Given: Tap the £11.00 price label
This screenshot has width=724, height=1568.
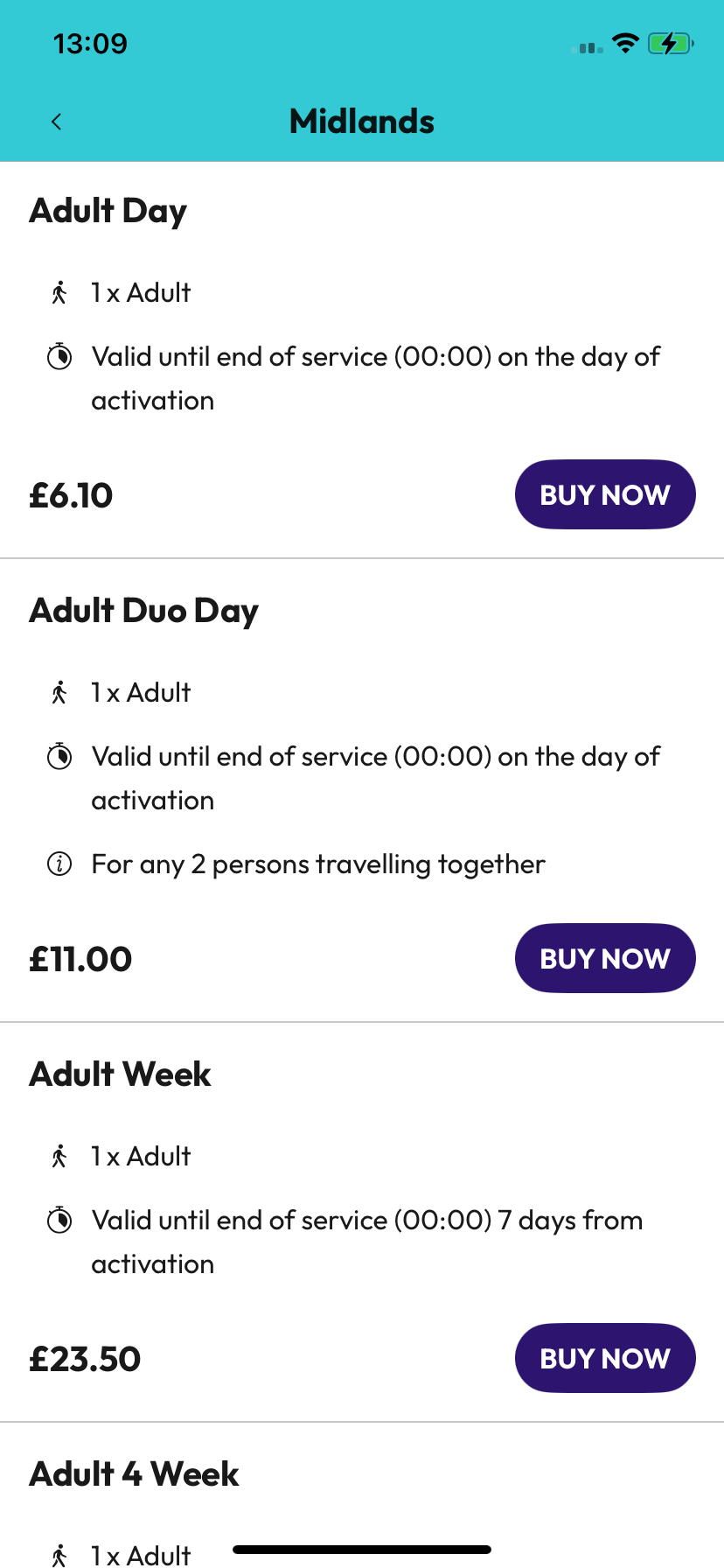Looking at the screenshot, I should [80, 959].
